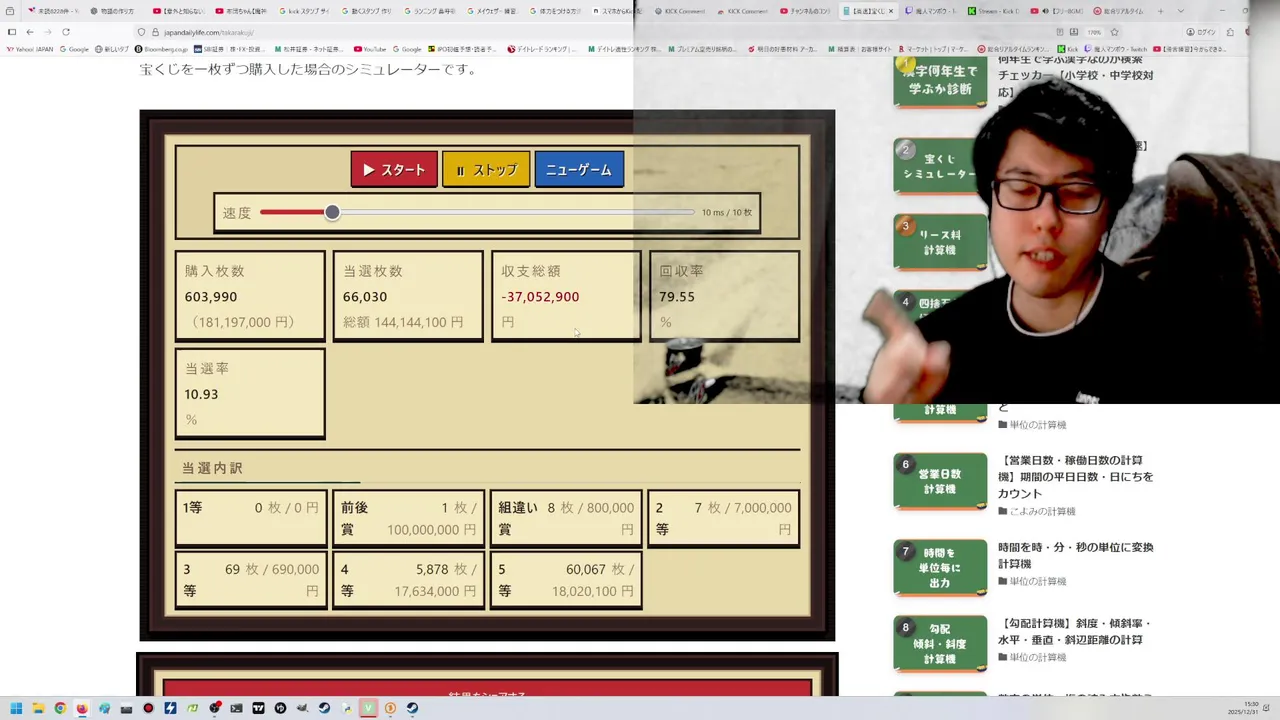Viewport: 1280px width, 720px height.
Task: Open the YouTube bookmark
Action: (370, 49)
